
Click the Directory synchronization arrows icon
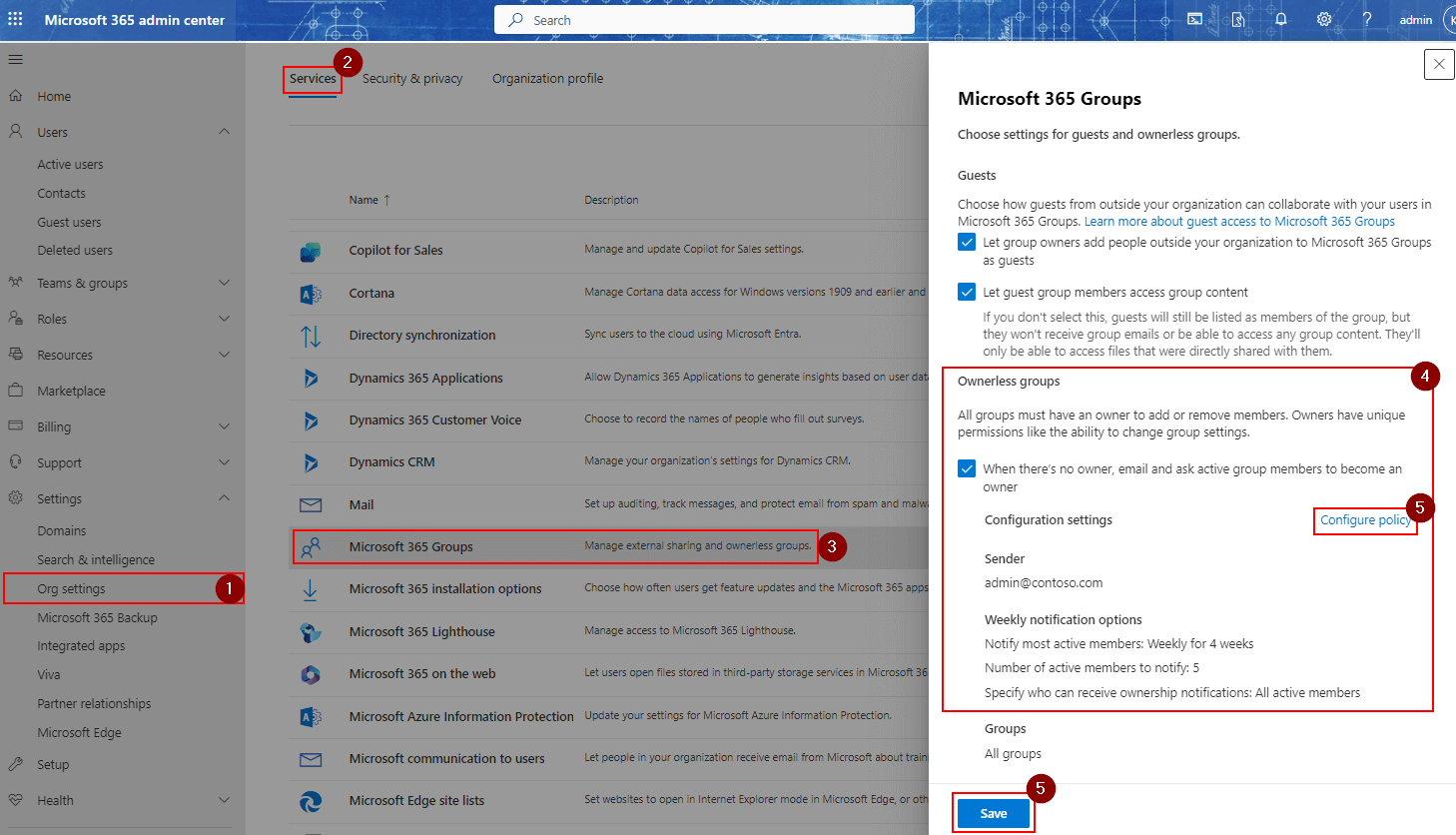(311, 336)
